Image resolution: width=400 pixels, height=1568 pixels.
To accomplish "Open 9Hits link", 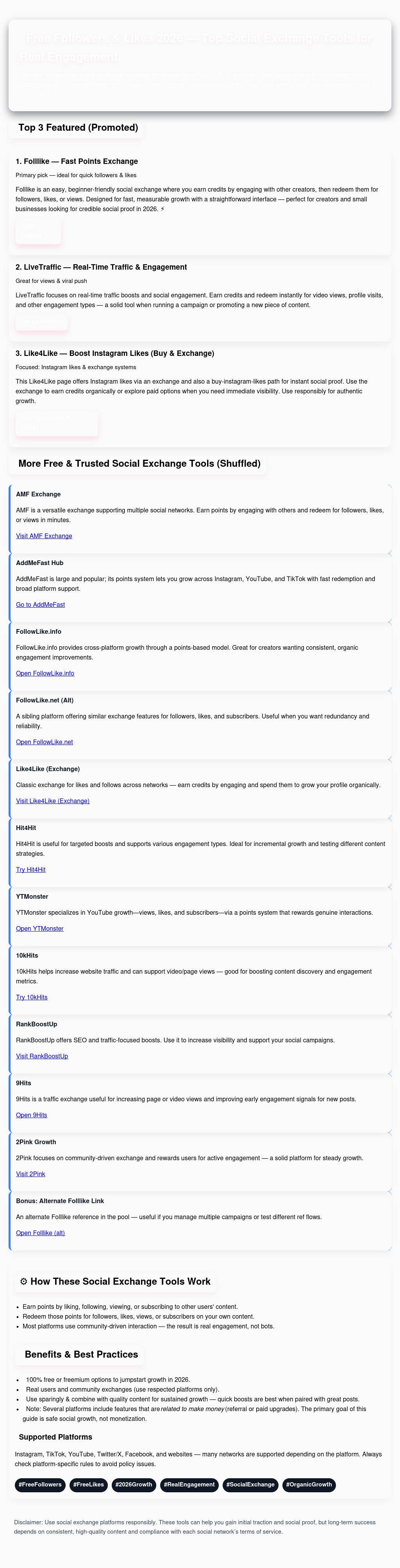I will tap(32, 1115).
